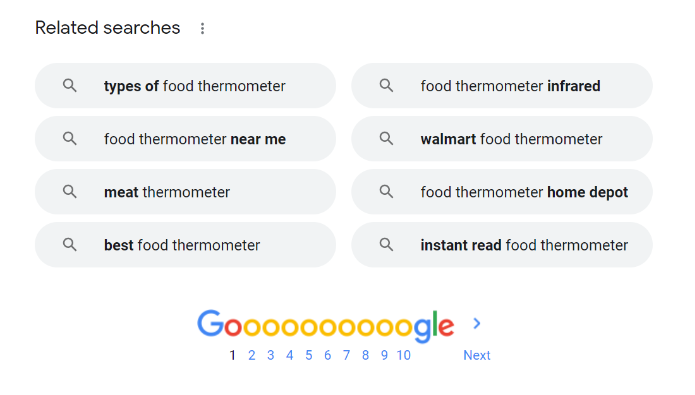Search for food thermometer home depot

coord(502,192)
